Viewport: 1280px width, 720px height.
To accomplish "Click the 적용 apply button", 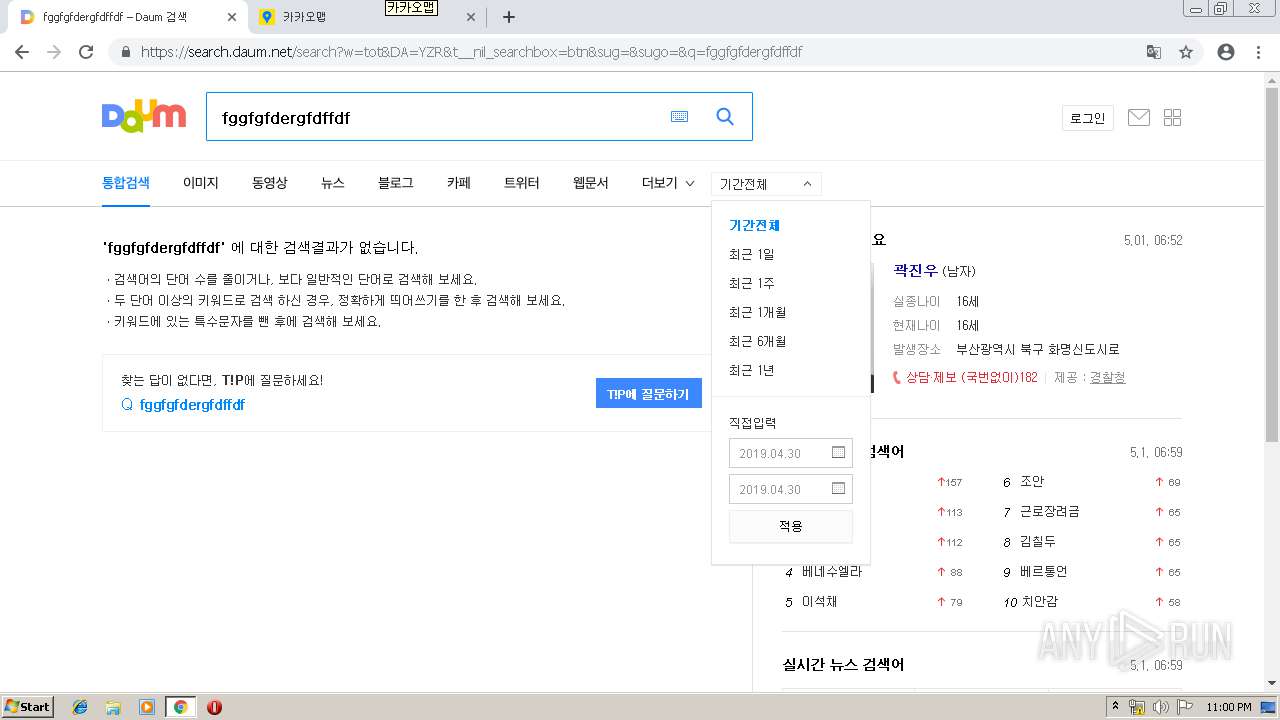I will pyautogui.click(x=790, y=526).
